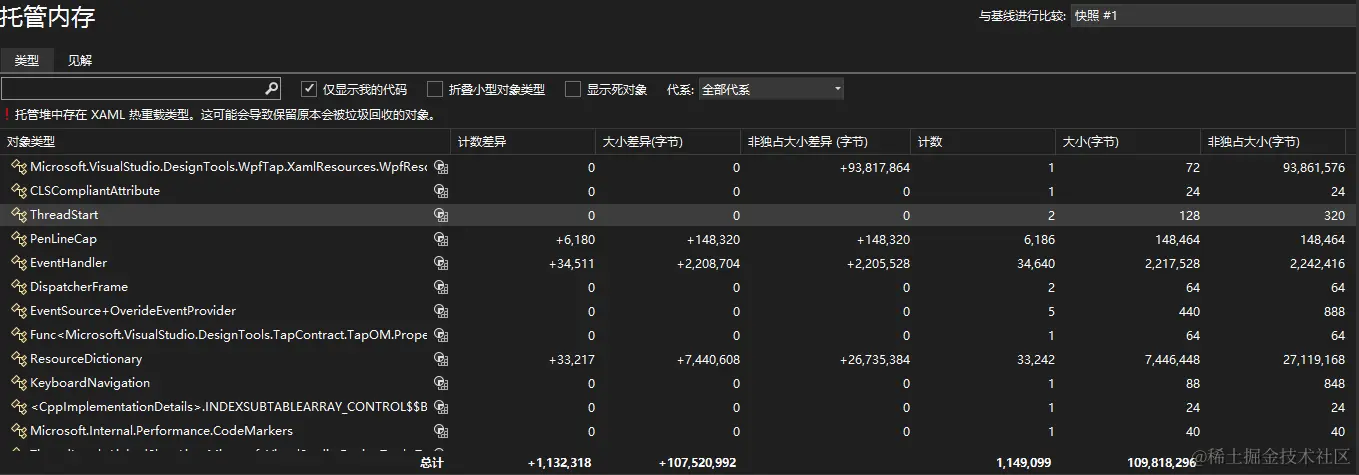This screenshot has height=475, width=1359.
Task: Click type icon of Func<Microsoft.VisualStudio row
Action: (x=18, y=335)
